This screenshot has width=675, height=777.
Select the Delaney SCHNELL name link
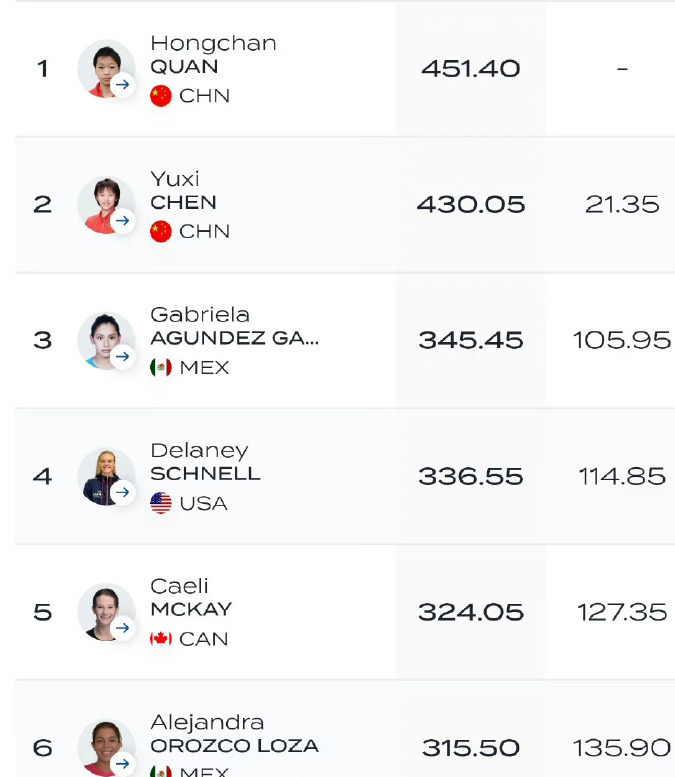click(205, 462)
